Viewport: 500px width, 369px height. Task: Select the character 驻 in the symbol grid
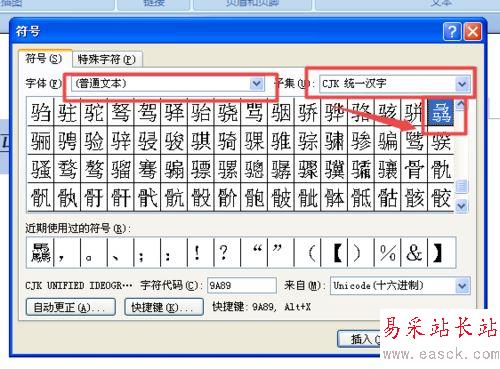(67, 112)
